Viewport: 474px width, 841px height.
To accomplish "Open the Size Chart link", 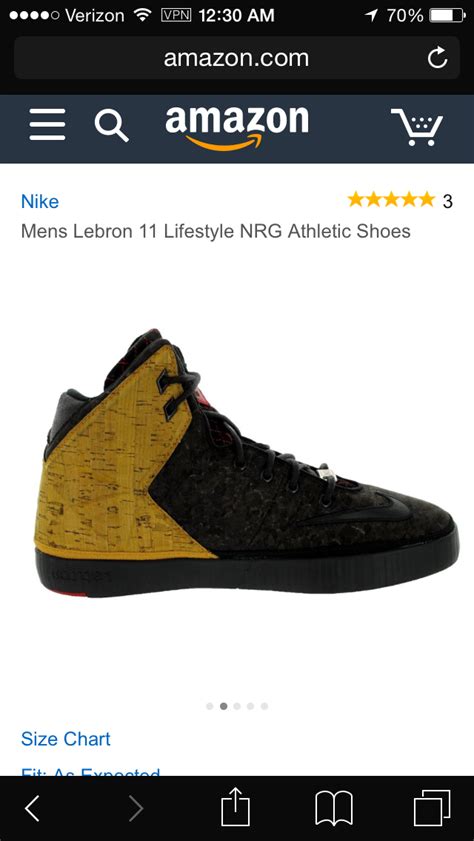I will [x=65, y=739].
